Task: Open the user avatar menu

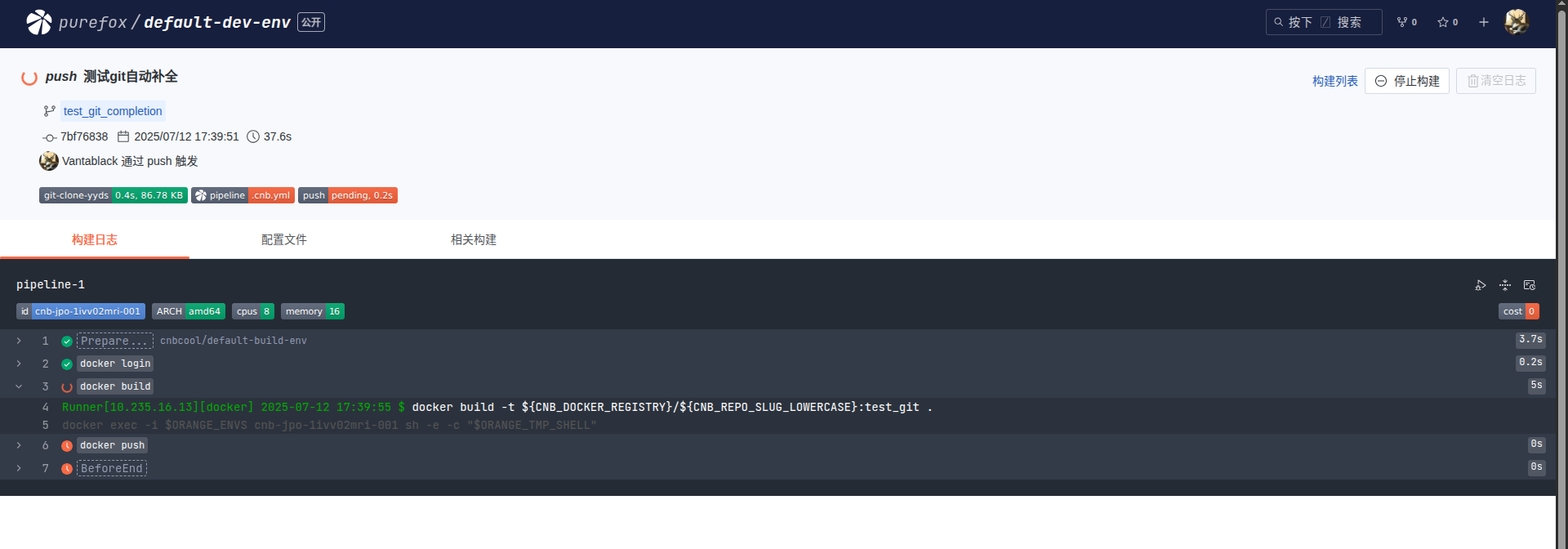Action: [1517, 22]
